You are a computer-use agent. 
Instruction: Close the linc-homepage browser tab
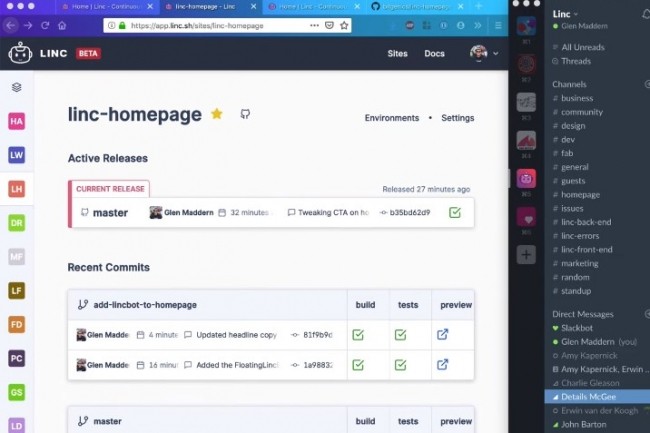[253, 7]
